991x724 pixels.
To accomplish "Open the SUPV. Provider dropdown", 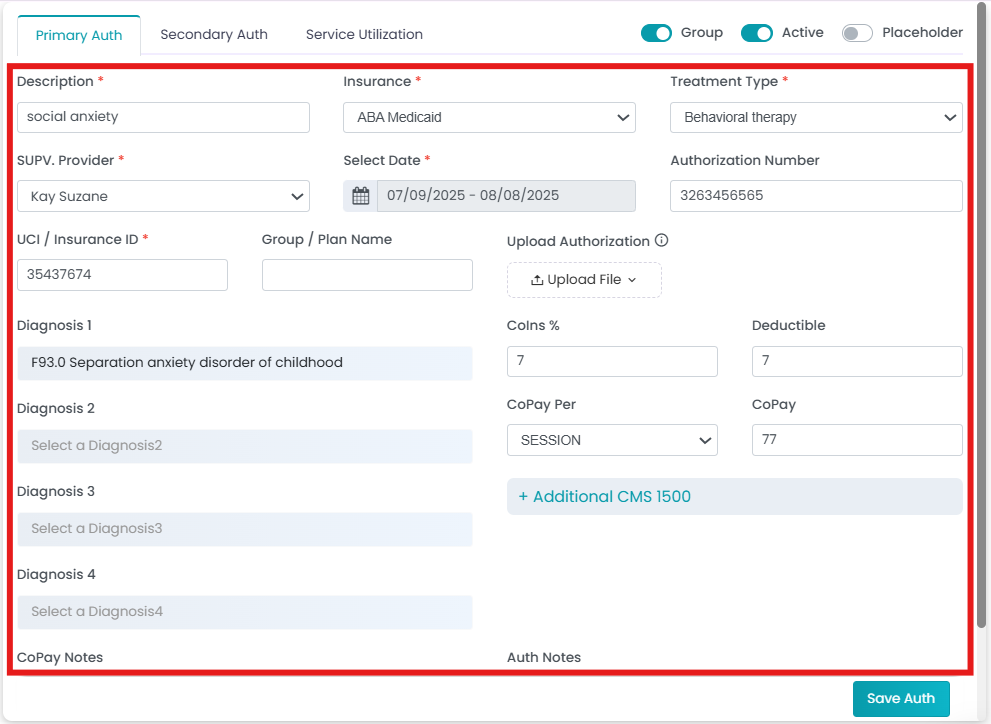I will (163, 196).
